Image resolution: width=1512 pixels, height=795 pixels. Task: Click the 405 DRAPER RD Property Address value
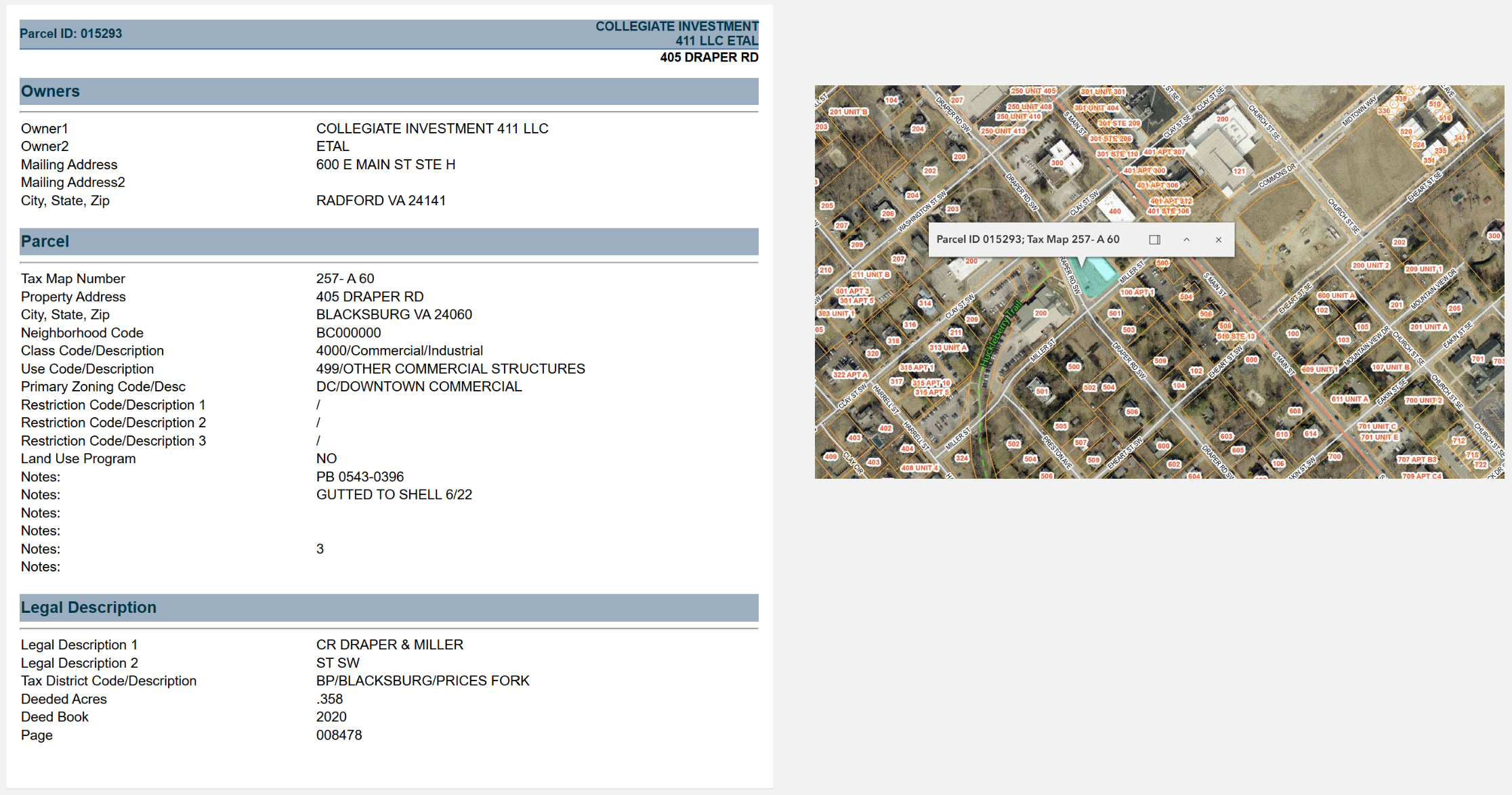[x=369, y=297]
